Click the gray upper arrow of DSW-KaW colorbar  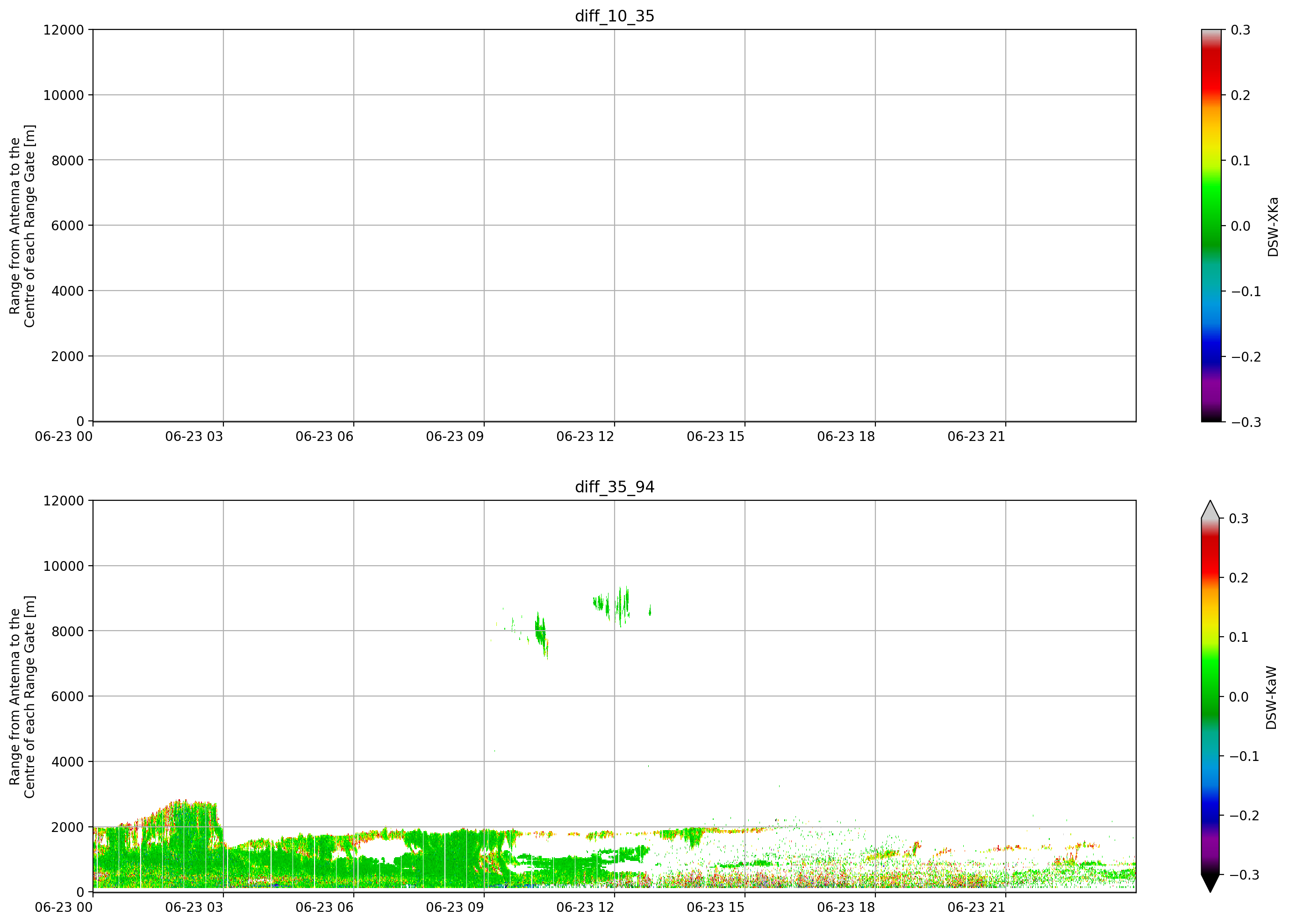point(1210,510)
